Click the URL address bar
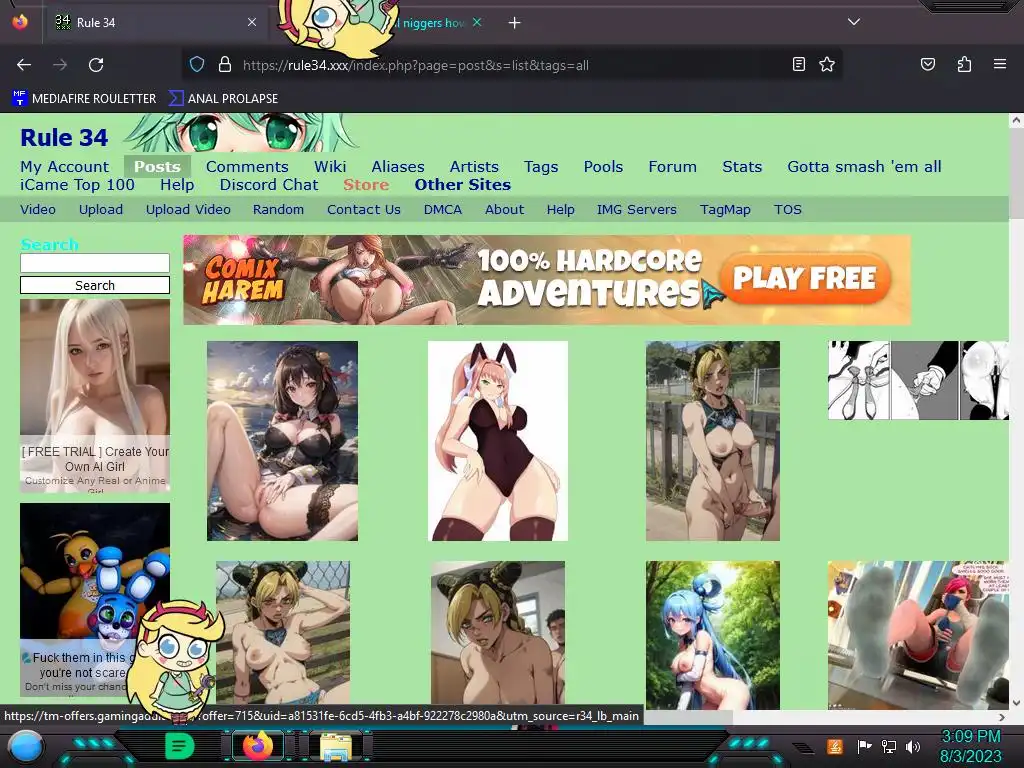1024x768 pixels. (513, 65)
